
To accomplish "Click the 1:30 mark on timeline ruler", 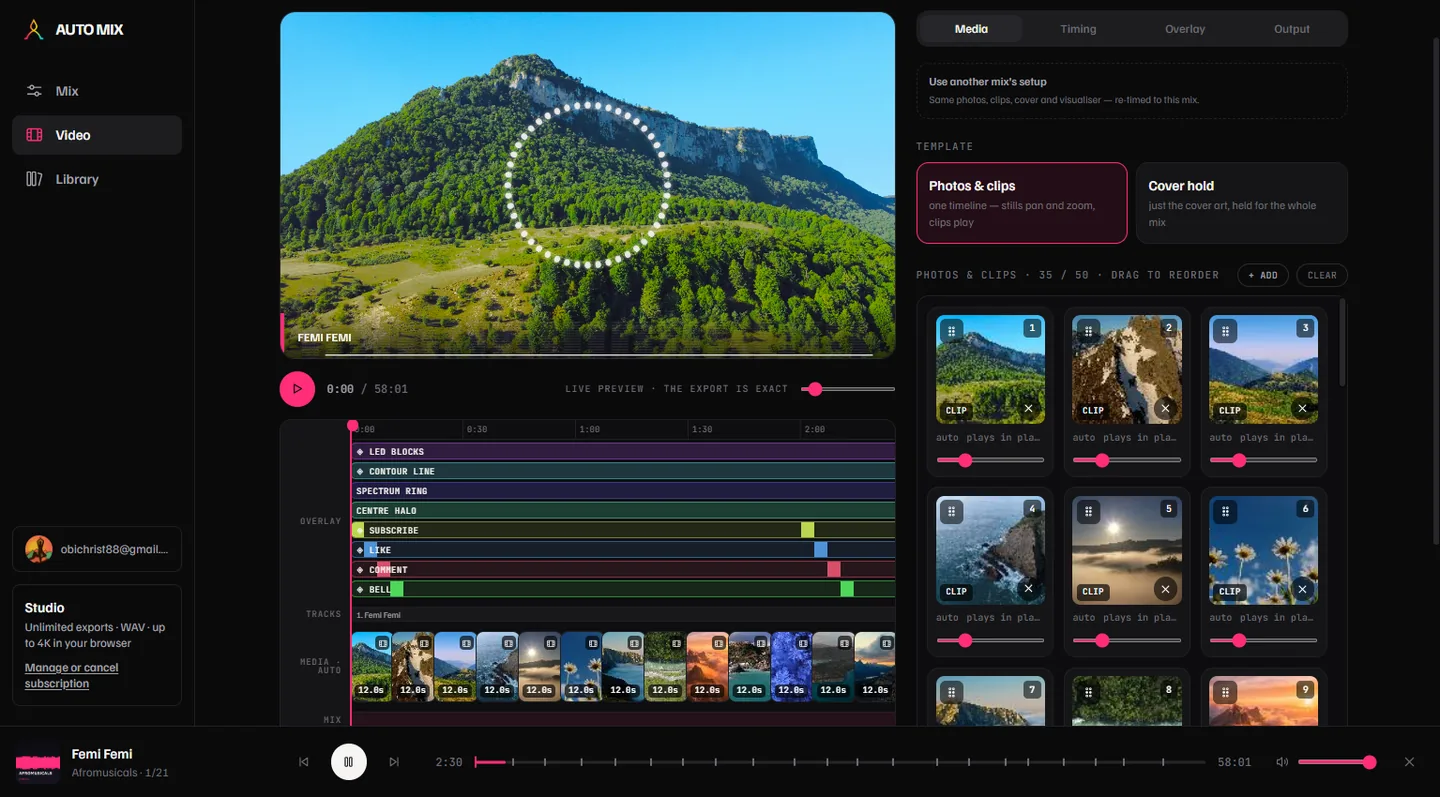I will (x=702, y=429).
